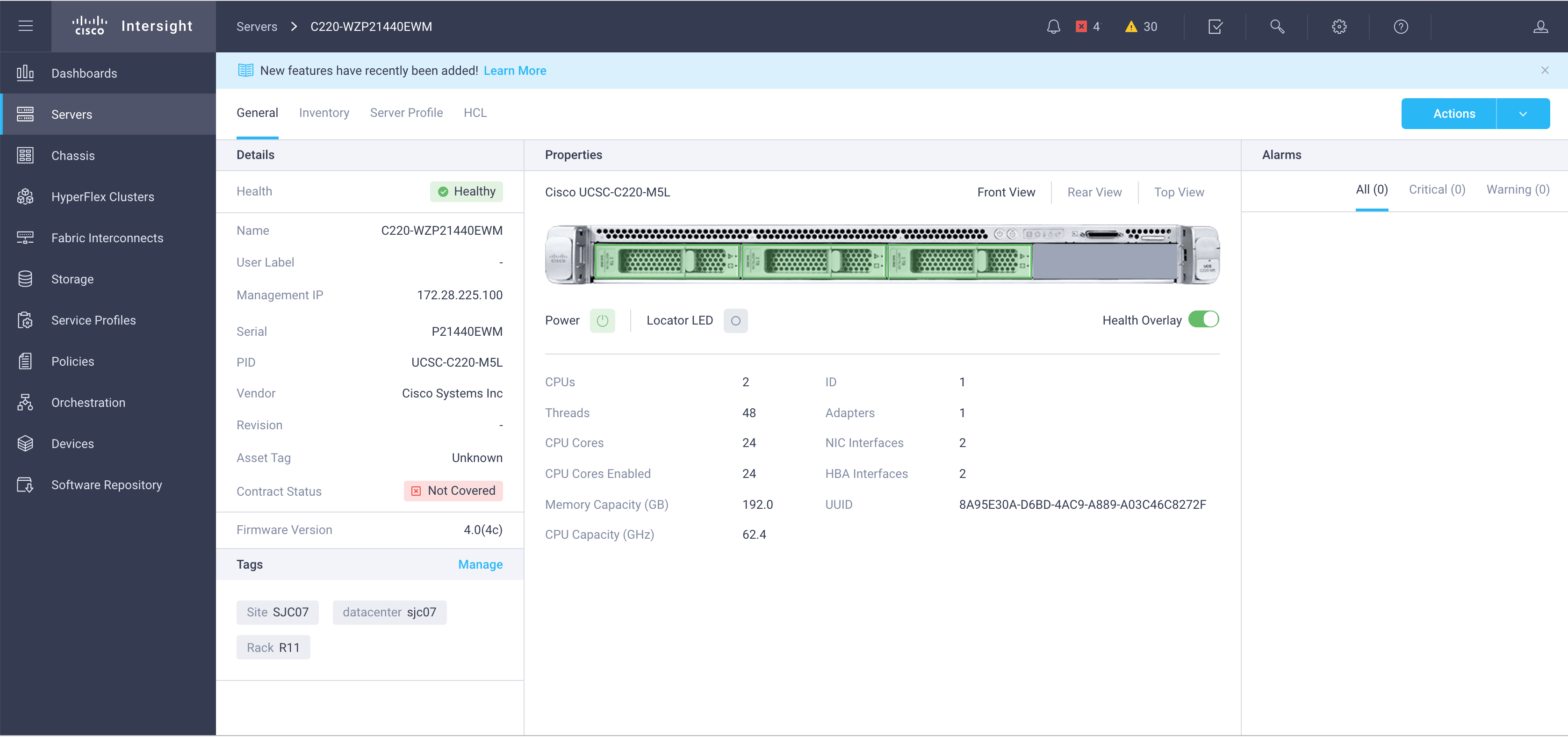Close the new features banner
Viewport: 1568px width, 737px height.
pyautogui.click(x=1544, y=71)
